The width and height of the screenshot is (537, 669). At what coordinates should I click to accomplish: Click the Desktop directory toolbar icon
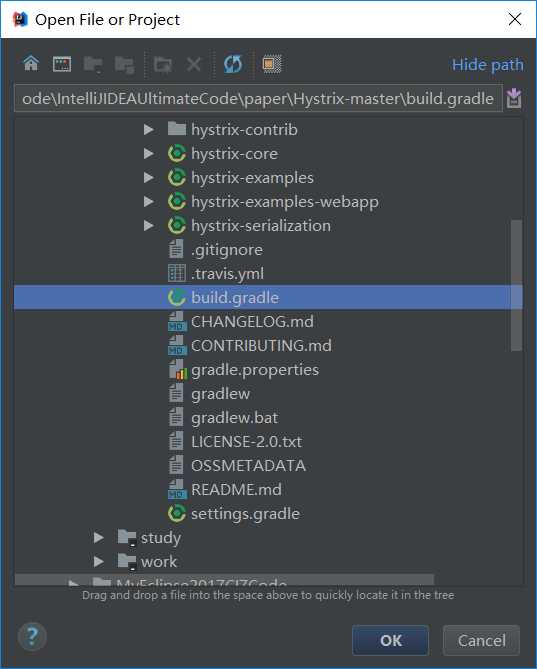tap(62, 64)
